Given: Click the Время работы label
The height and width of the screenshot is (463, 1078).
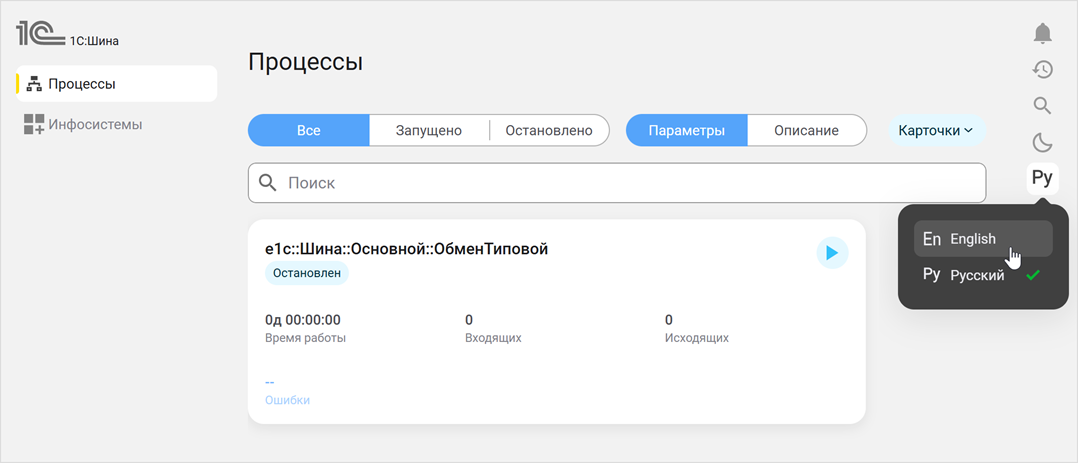Looking at the screenshot, I should (305, 338).
